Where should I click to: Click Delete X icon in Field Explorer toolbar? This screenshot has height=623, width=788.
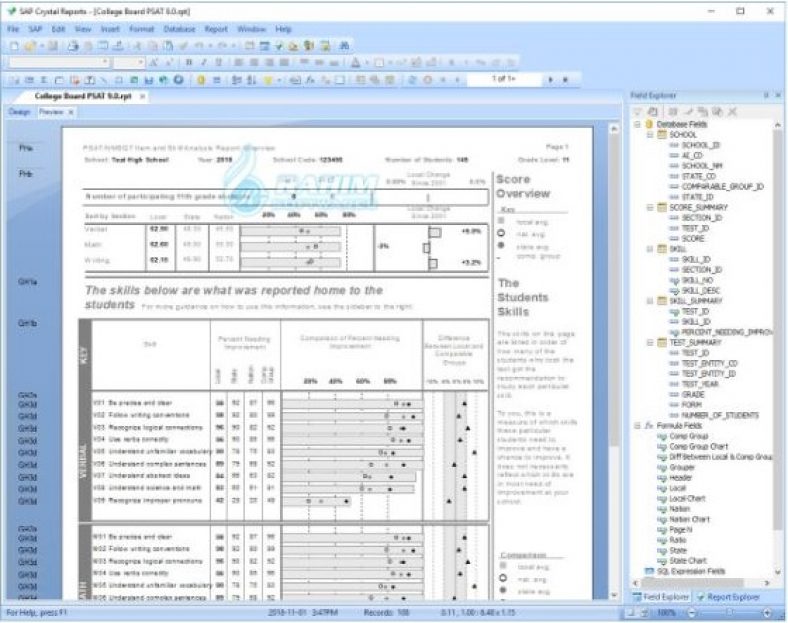732,112
